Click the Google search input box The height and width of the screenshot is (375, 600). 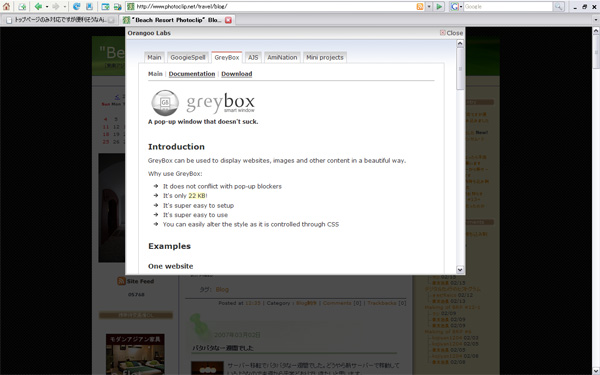[508, 7]
